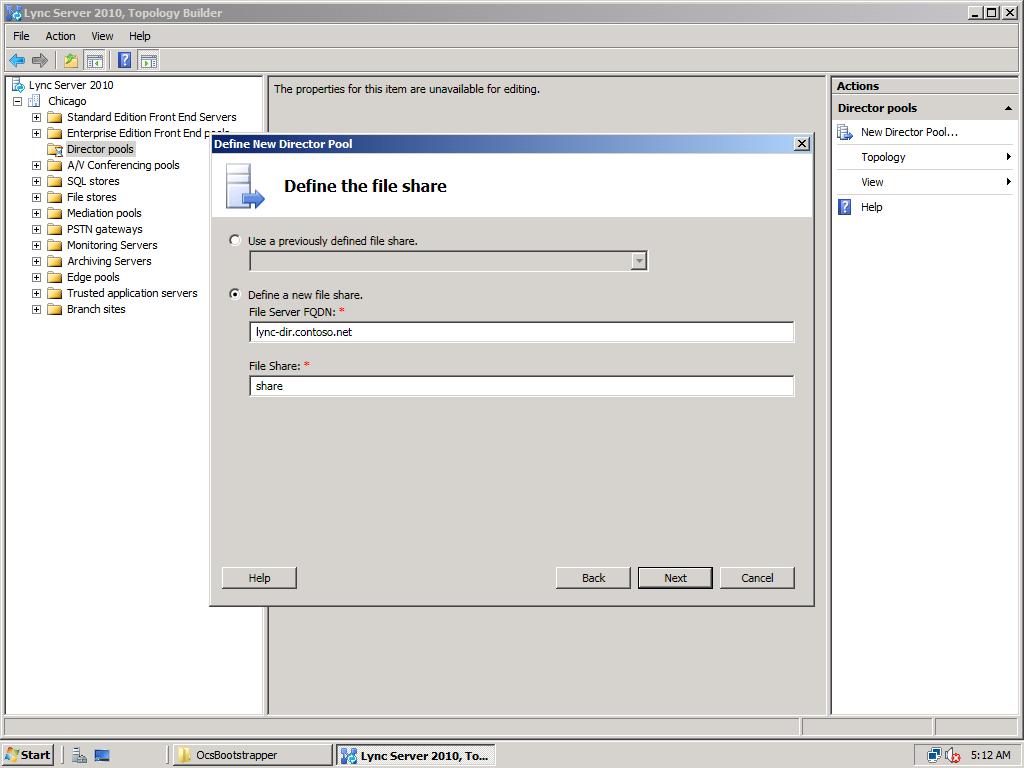Select Use a previously defined file share
This screenshot has width=1024, height=768.
click(x=234, y=240)
